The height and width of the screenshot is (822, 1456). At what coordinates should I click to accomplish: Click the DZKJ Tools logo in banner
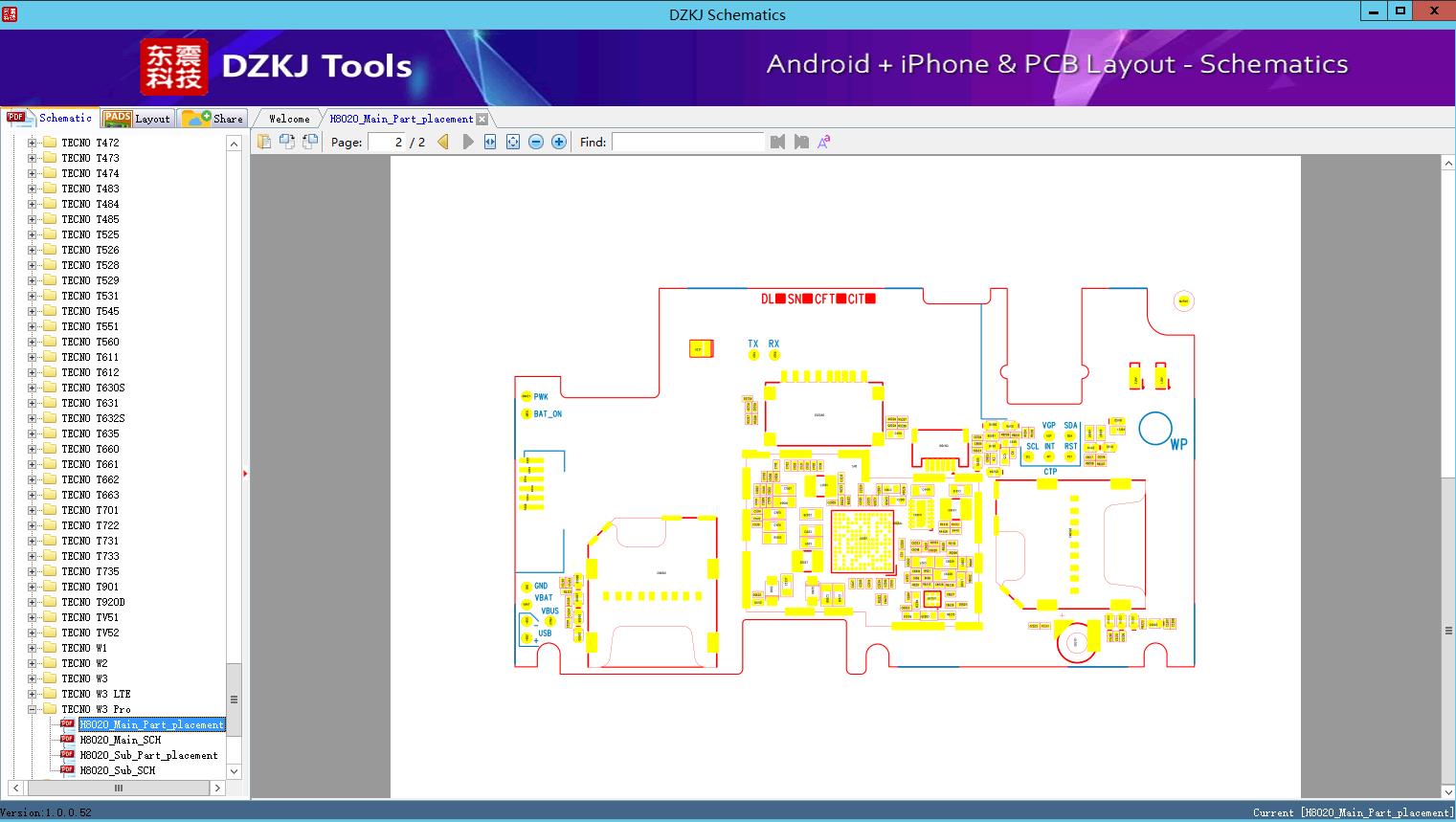click(278, 66)
